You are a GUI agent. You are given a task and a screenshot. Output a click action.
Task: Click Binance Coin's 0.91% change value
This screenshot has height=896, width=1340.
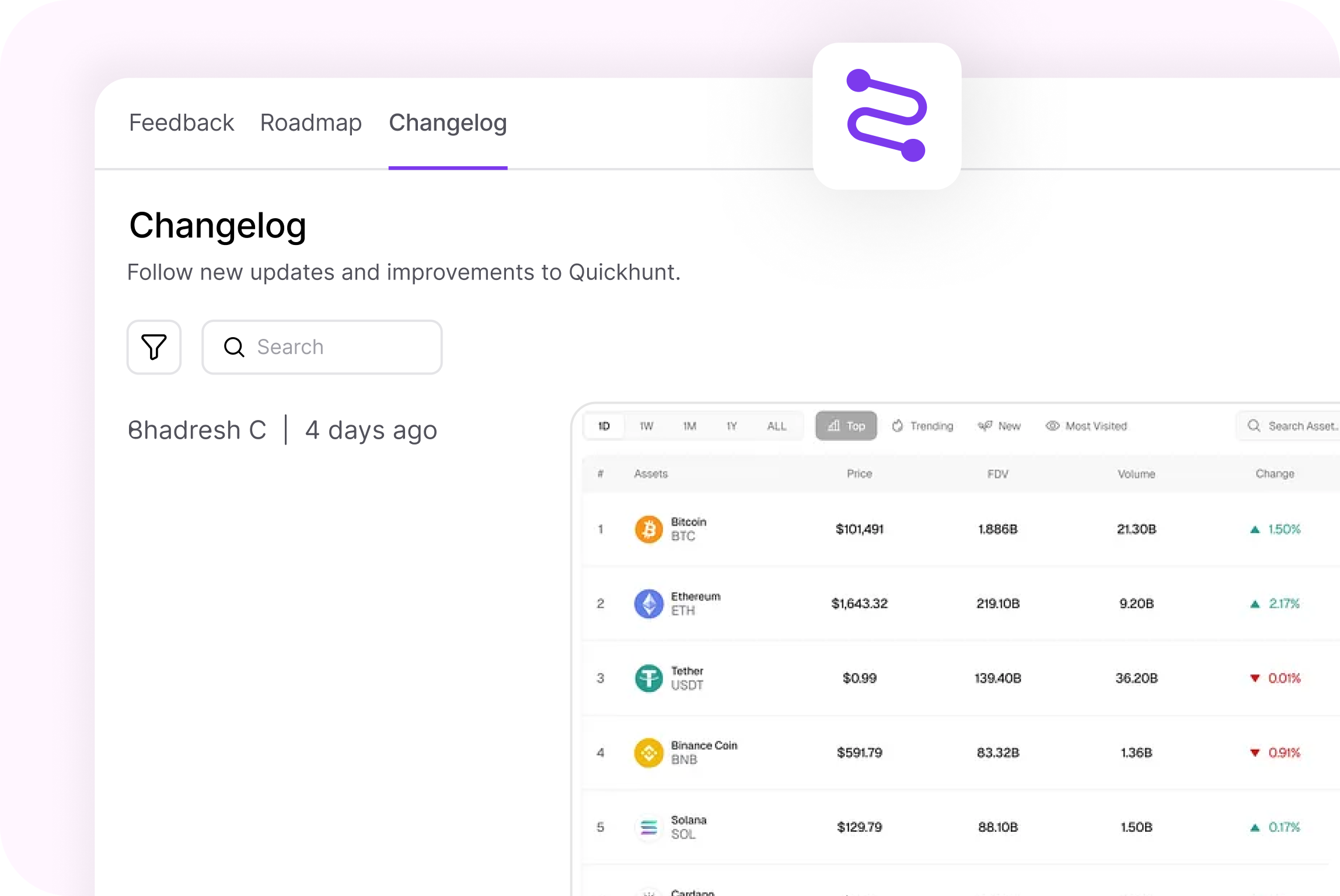click(1284, 753)
